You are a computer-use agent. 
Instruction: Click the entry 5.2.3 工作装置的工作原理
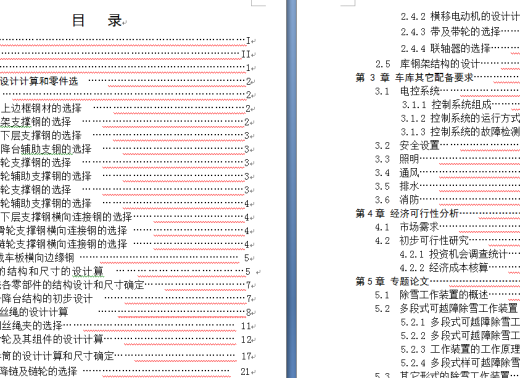(460, 349)
